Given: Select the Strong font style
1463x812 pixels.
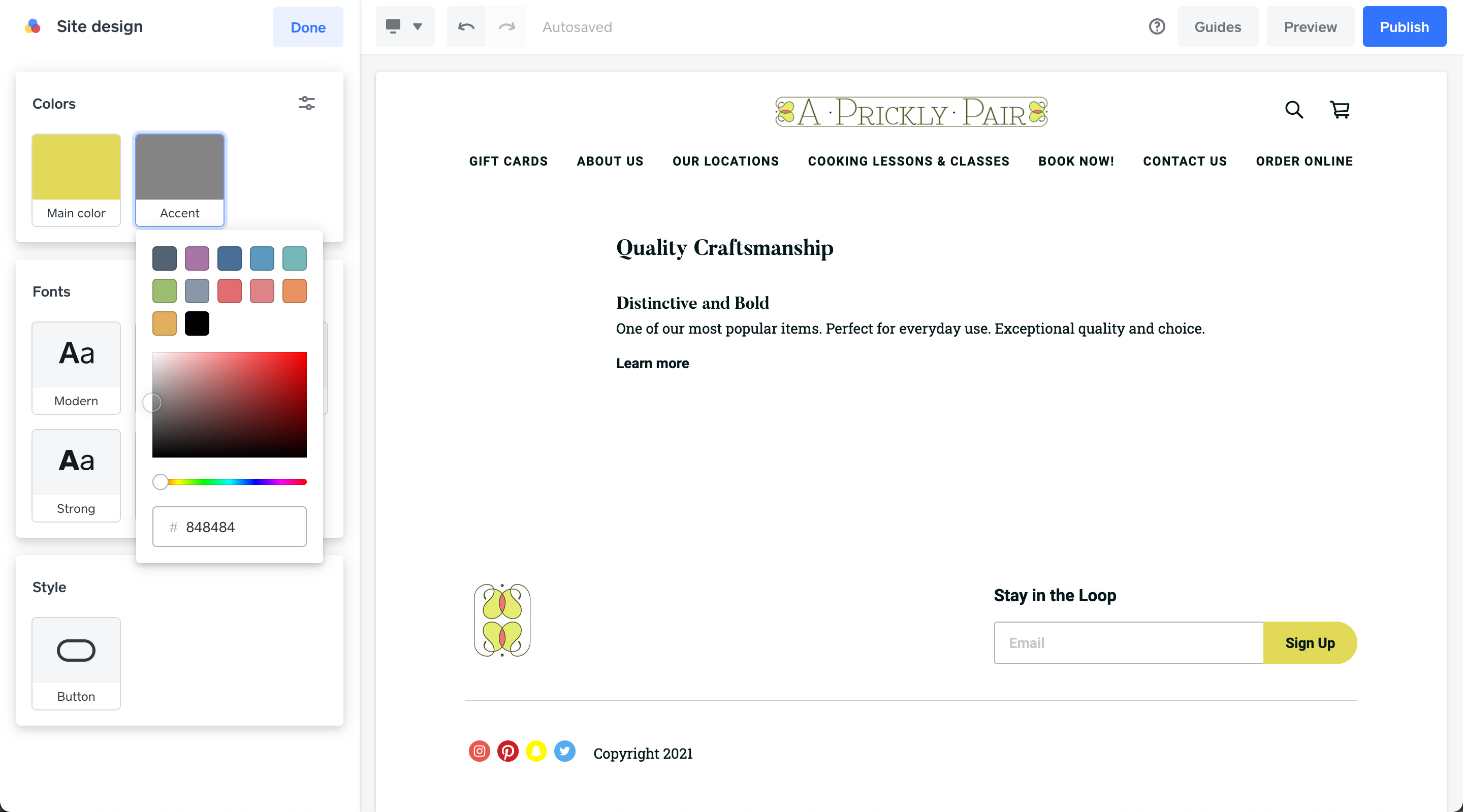Looking at the screenshot, I should (76, 475).
